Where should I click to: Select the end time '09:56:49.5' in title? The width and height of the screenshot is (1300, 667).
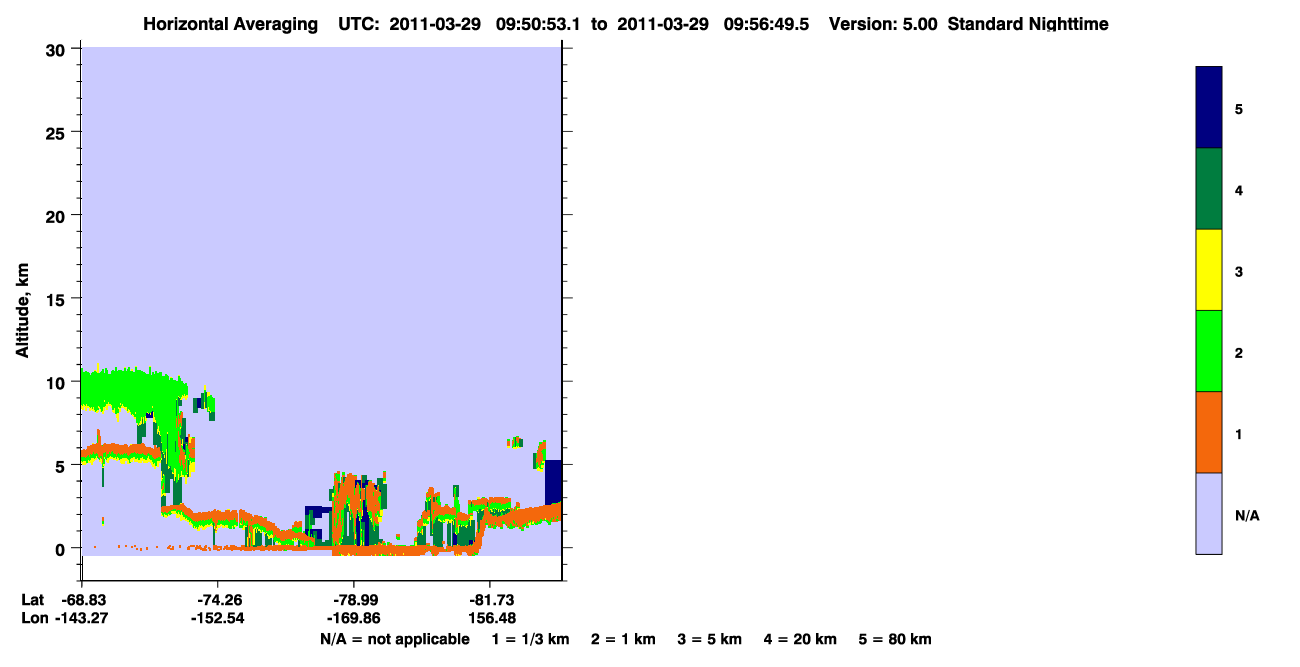point(769,24)
